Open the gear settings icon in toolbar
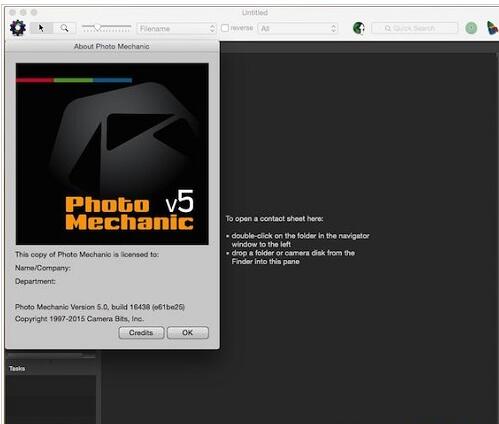This screenshot has width=499, height=424. [x=18, y=28]
